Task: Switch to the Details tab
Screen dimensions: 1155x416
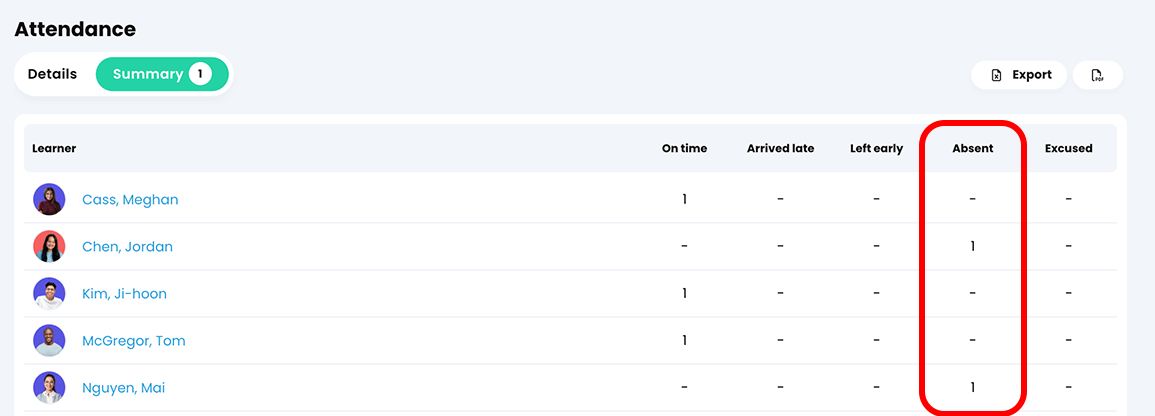Action: click(x=52, y=74)
